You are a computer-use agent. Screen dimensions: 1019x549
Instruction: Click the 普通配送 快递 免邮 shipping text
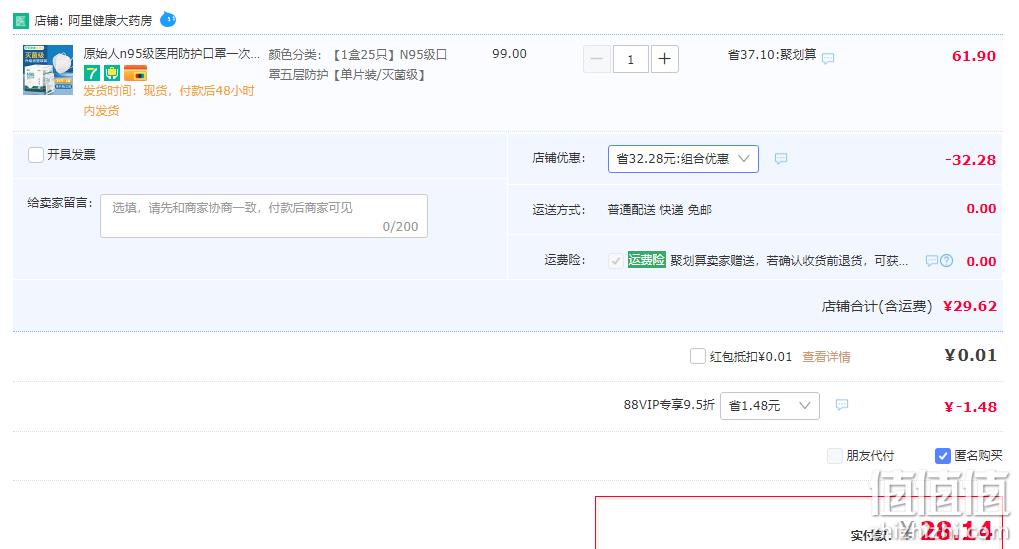pyautogui.click(x=660, y=210)
